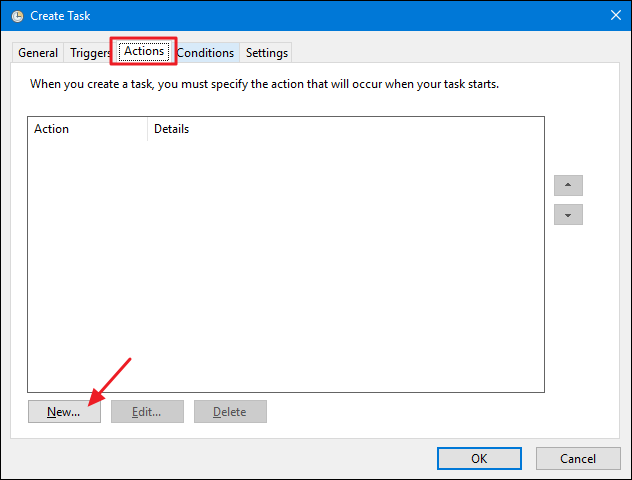The height and width of the screenshot is (480, 632).
Task: Cancel the Create Task dialog
Action: (x=578, y=458)
